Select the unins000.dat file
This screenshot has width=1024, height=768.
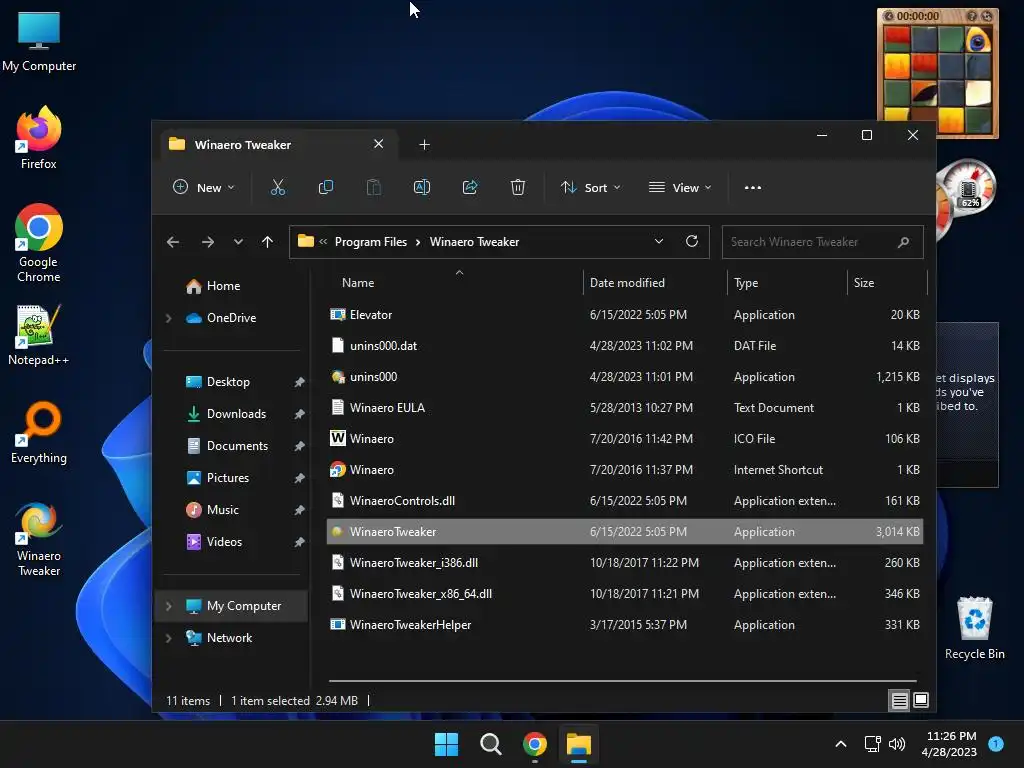point(624,345)
